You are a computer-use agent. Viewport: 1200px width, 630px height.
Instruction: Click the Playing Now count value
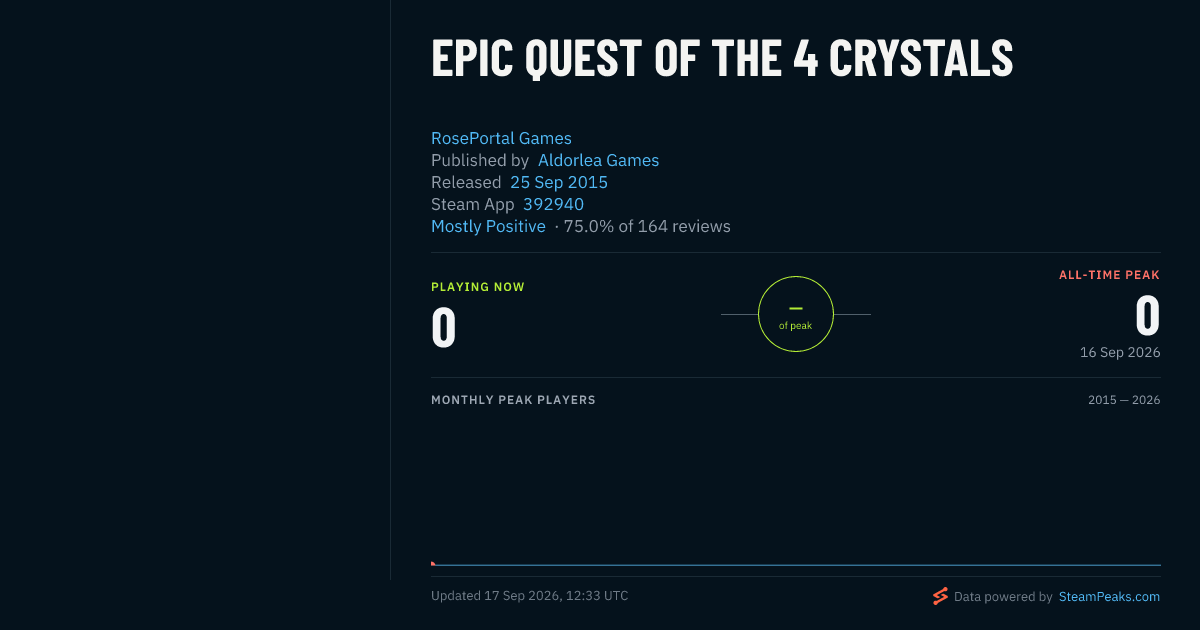click(x=444, y=328)
